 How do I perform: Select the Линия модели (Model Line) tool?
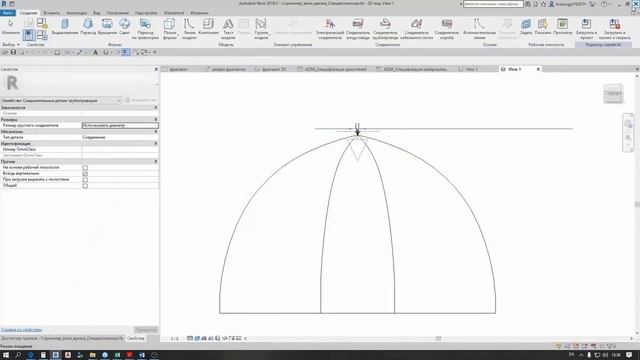pos(189,29)
